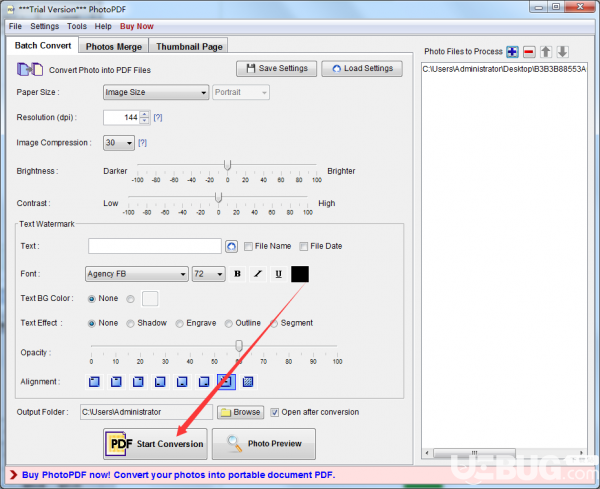Select the highlighted center alignment icon

point(226,382)
